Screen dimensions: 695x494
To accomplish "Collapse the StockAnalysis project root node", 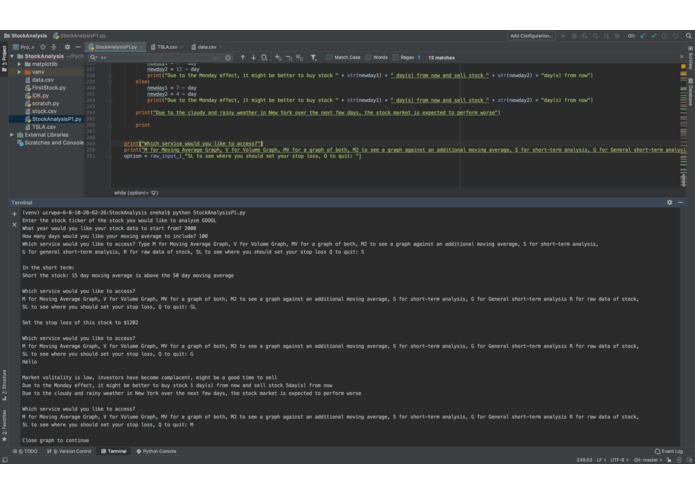I will click(x=12, y=56).
